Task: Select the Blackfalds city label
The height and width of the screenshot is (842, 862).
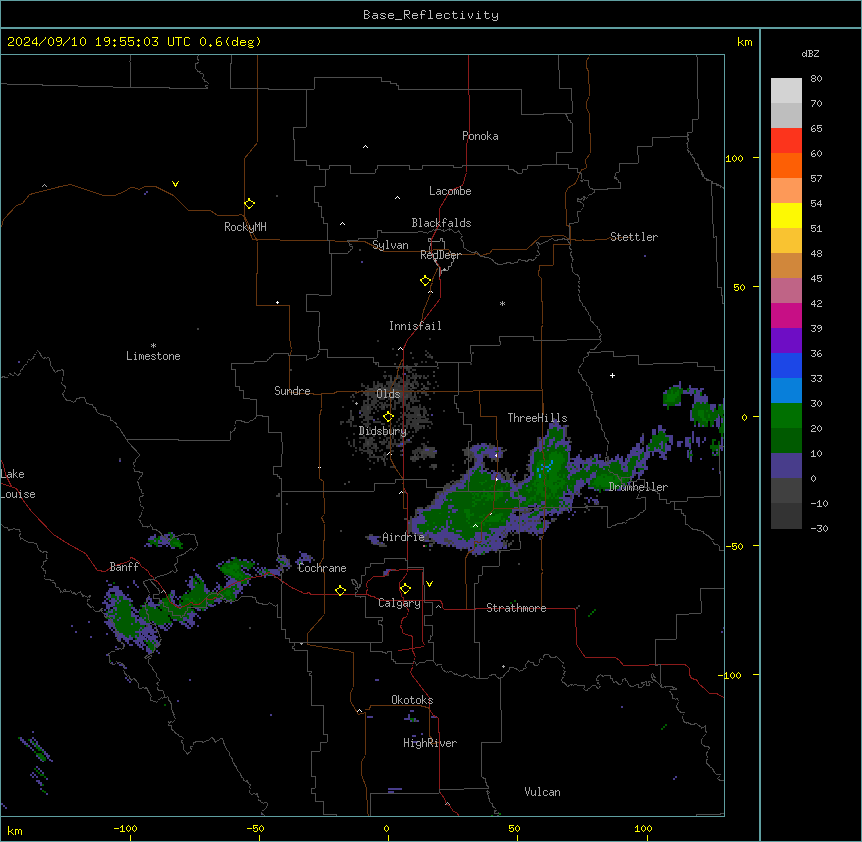Action: point(441,223)
